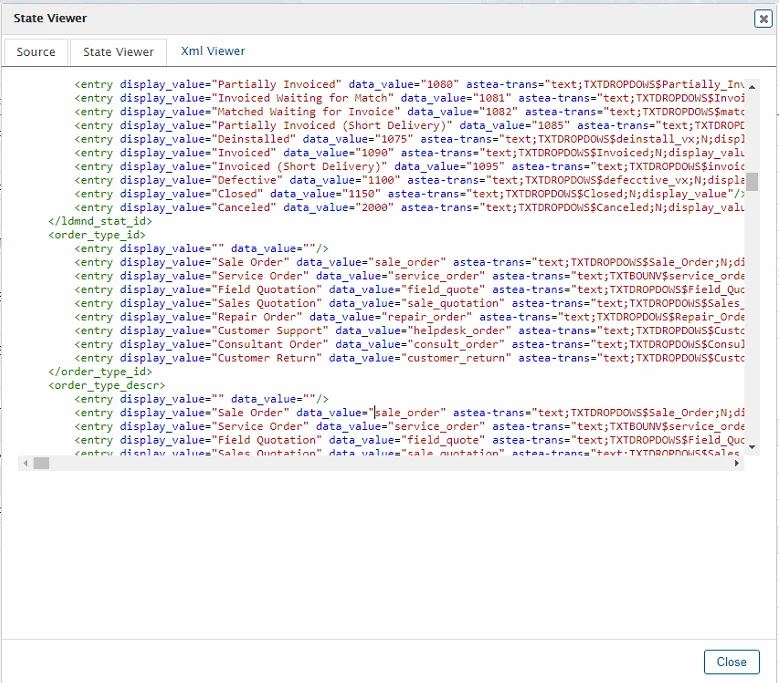The height and width of the screenshot is (683, 779).
Task: Click the vertical scrollbar down arrow
Action: [752, 447]
